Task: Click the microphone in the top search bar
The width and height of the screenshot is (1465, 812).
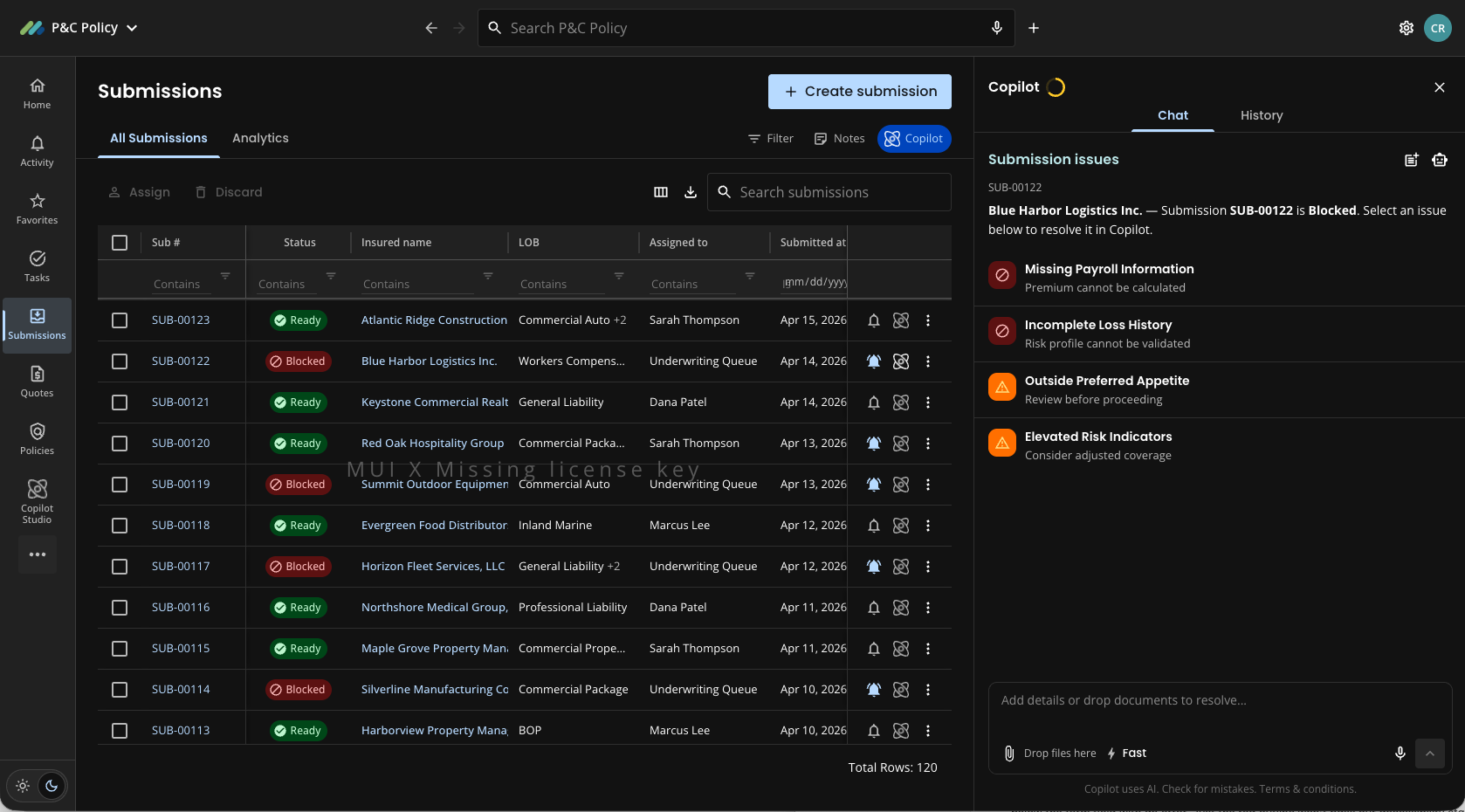Action: coord(997,28)
